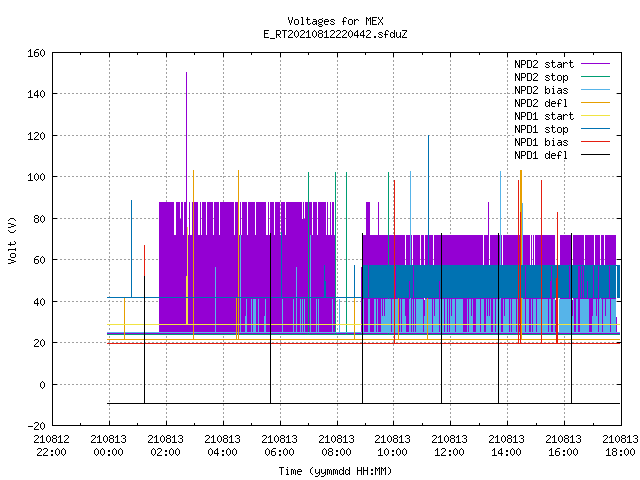
Task: Click the 160 voltage tick label
Action: [36, 53]
